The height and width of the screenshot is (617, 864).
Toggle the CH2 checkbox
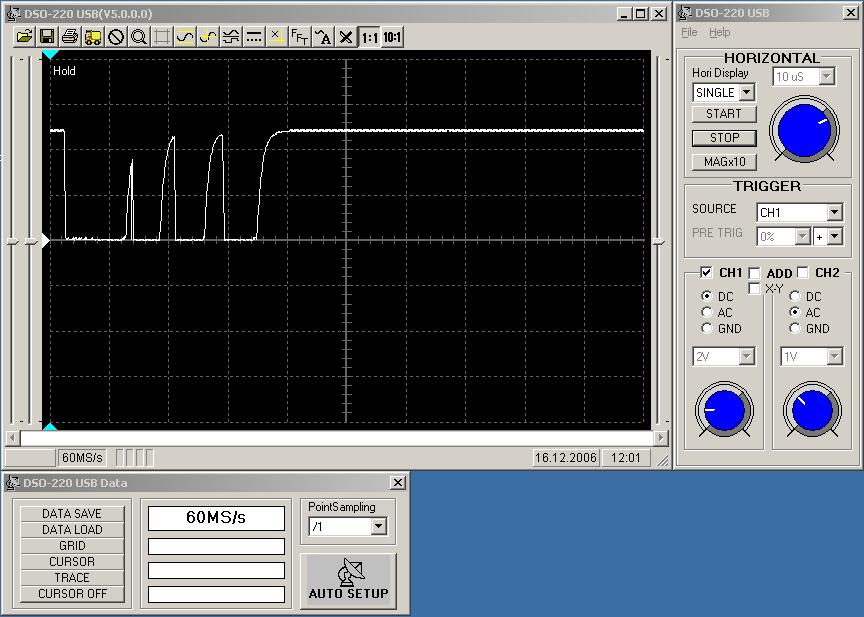coord(803,272)
